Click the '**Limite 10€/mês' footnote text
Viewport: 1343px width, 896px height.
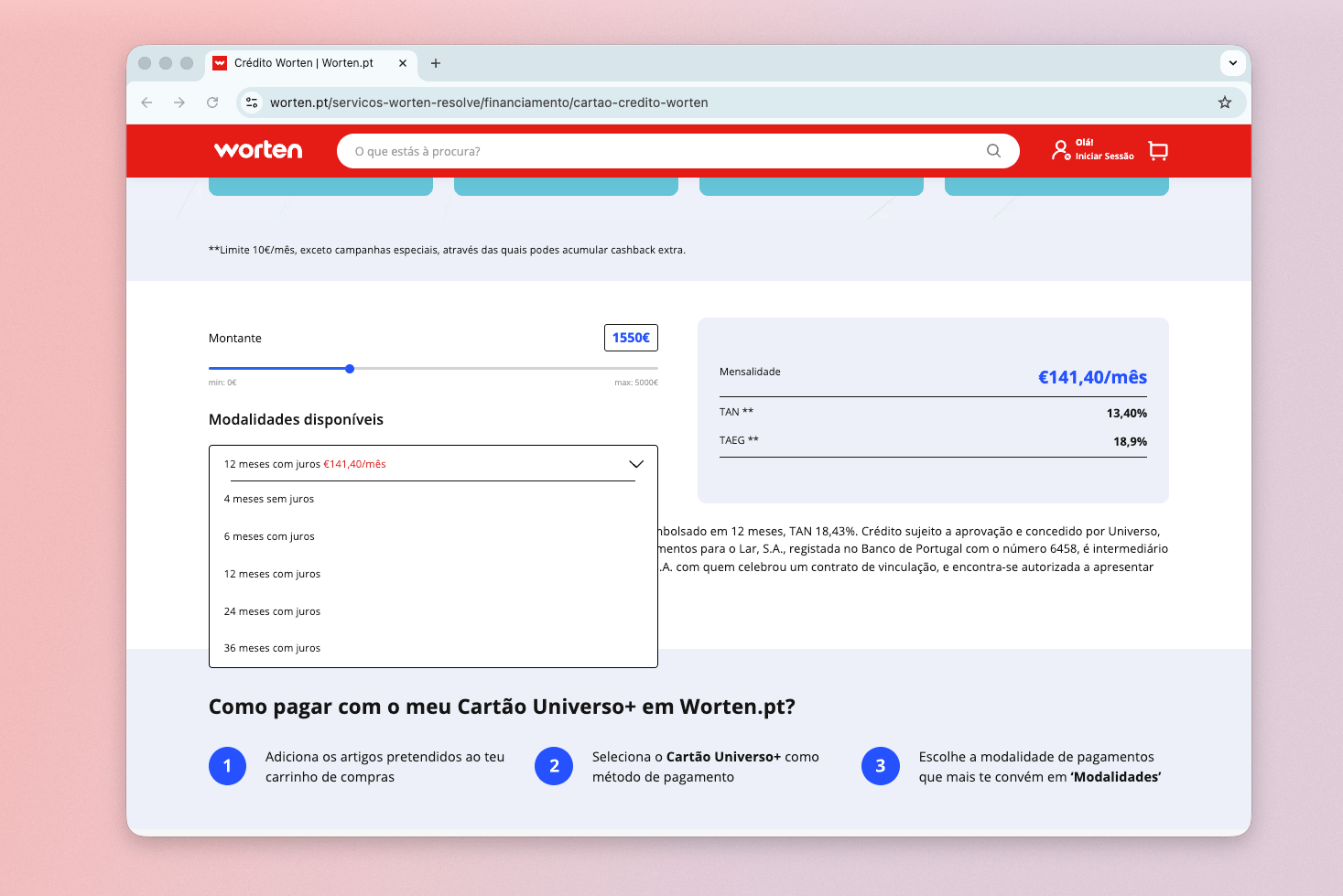coord(447,250)
